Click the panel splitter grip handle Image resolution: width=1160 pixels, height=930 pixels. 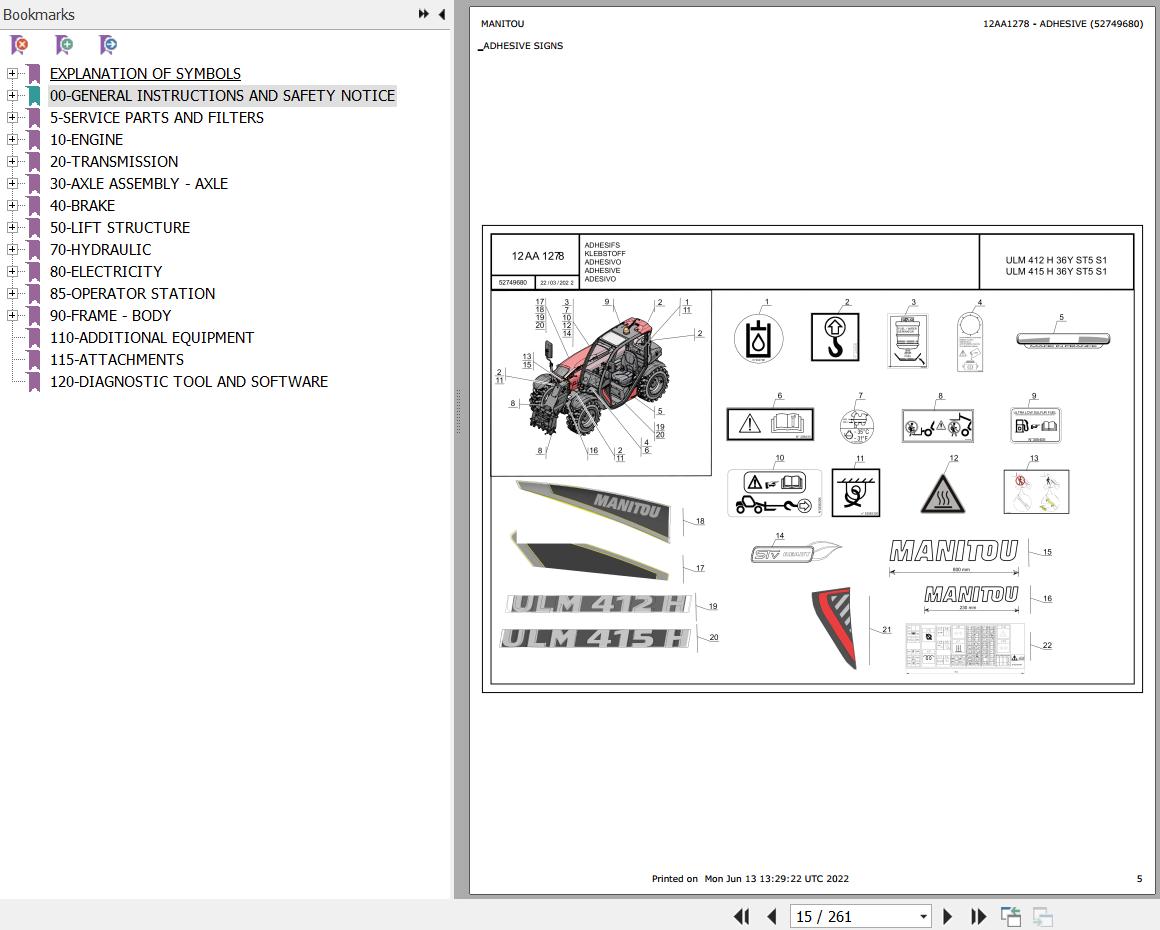[x=458, y=412]
